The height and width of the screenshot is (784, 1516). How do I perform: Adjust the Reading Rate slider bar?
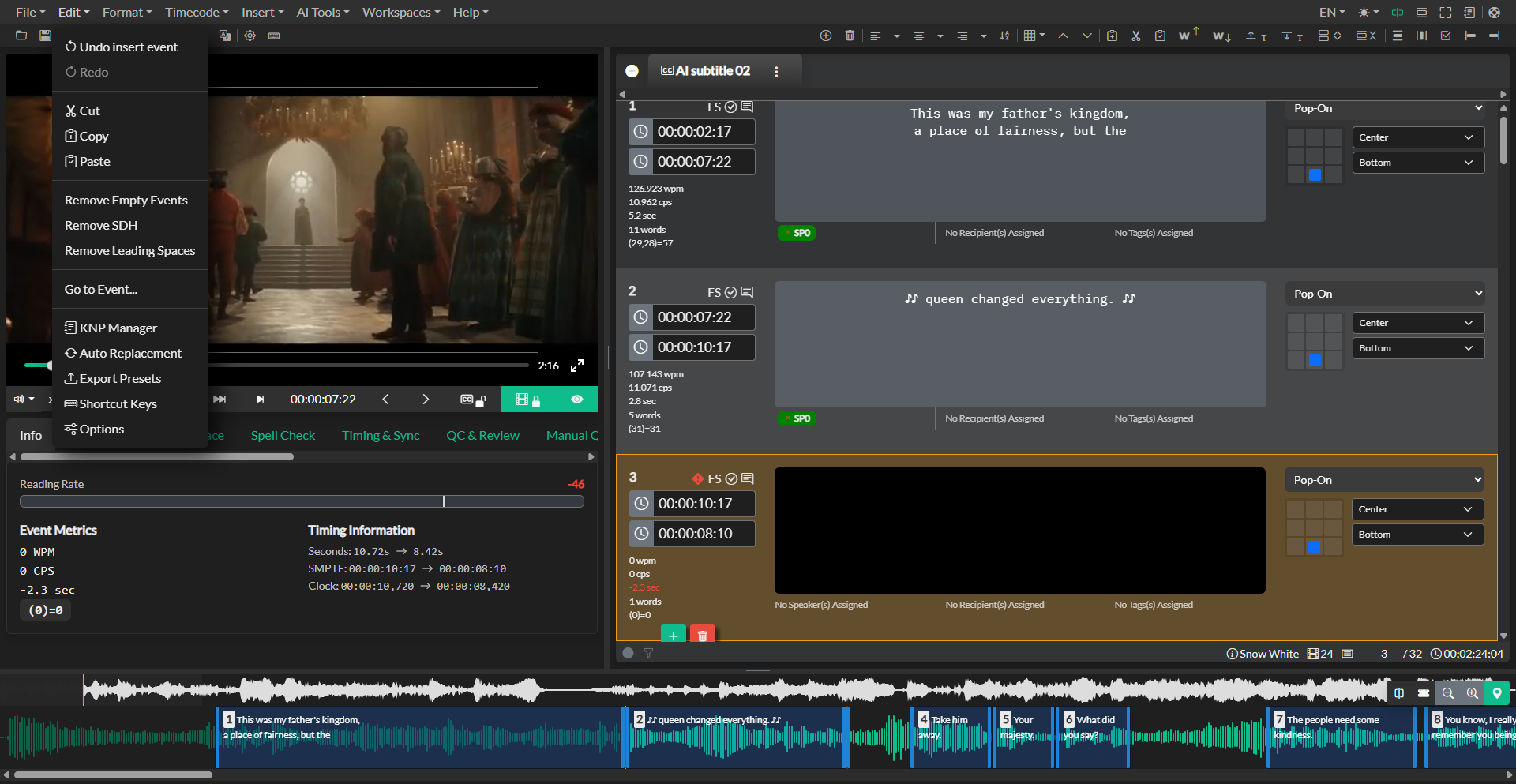302,501
